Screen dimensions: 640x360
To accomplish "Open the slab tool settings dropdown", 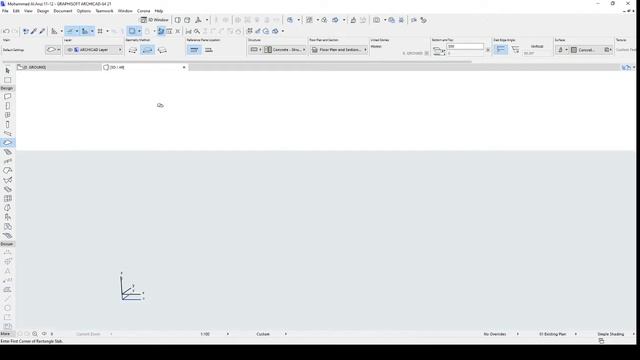I will 53,50.
